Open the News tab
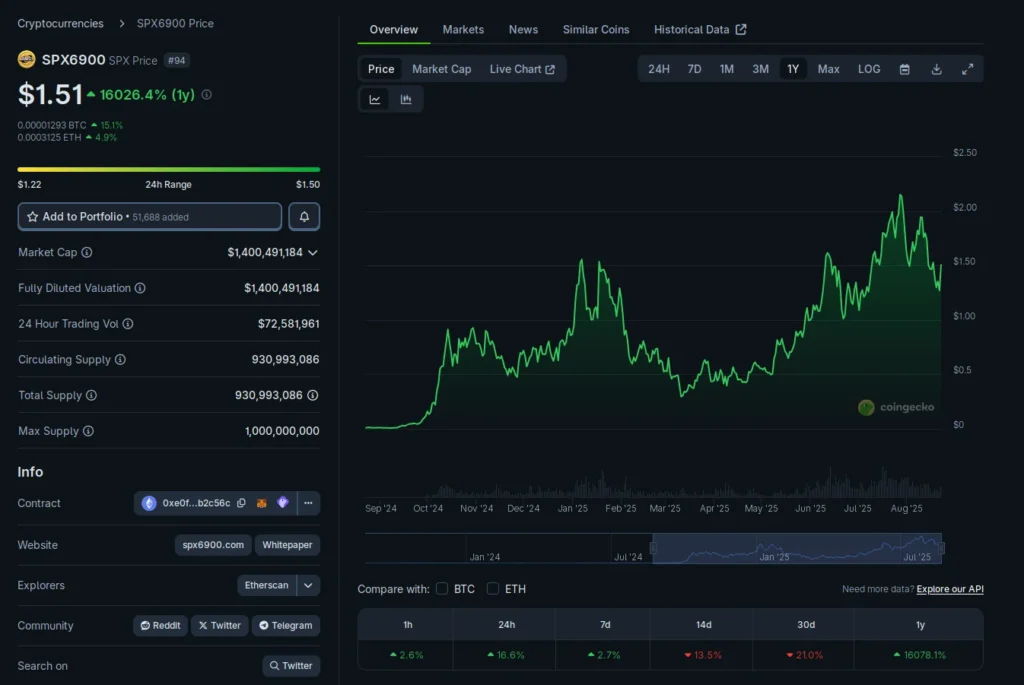This screenshot has width=1024, height=685. coord(523,29)
